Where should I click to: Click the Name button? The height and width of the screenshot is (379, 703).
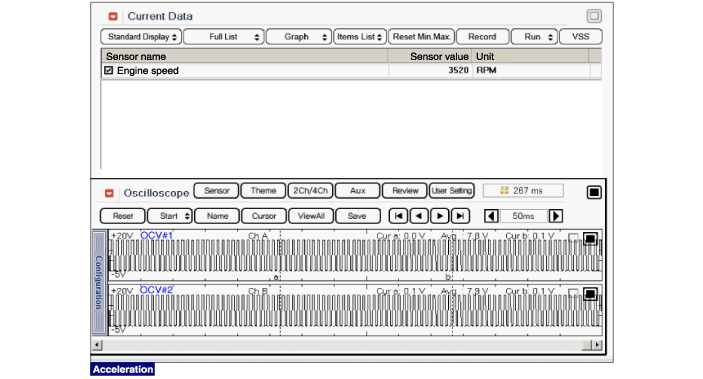click(x=217, y=216)
